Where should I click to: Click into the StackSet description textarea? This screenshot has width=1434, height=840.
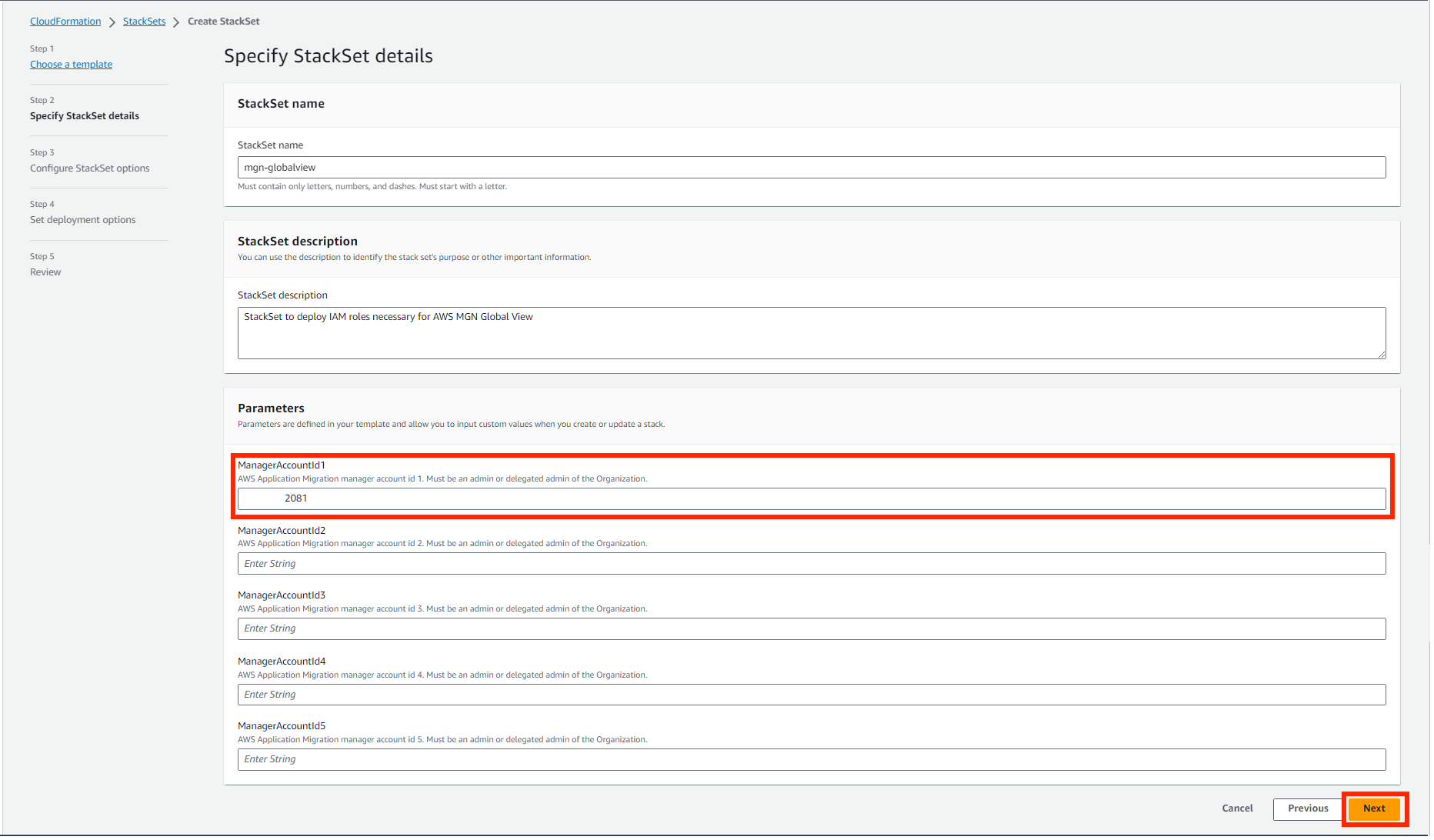(x=812, y=333)
